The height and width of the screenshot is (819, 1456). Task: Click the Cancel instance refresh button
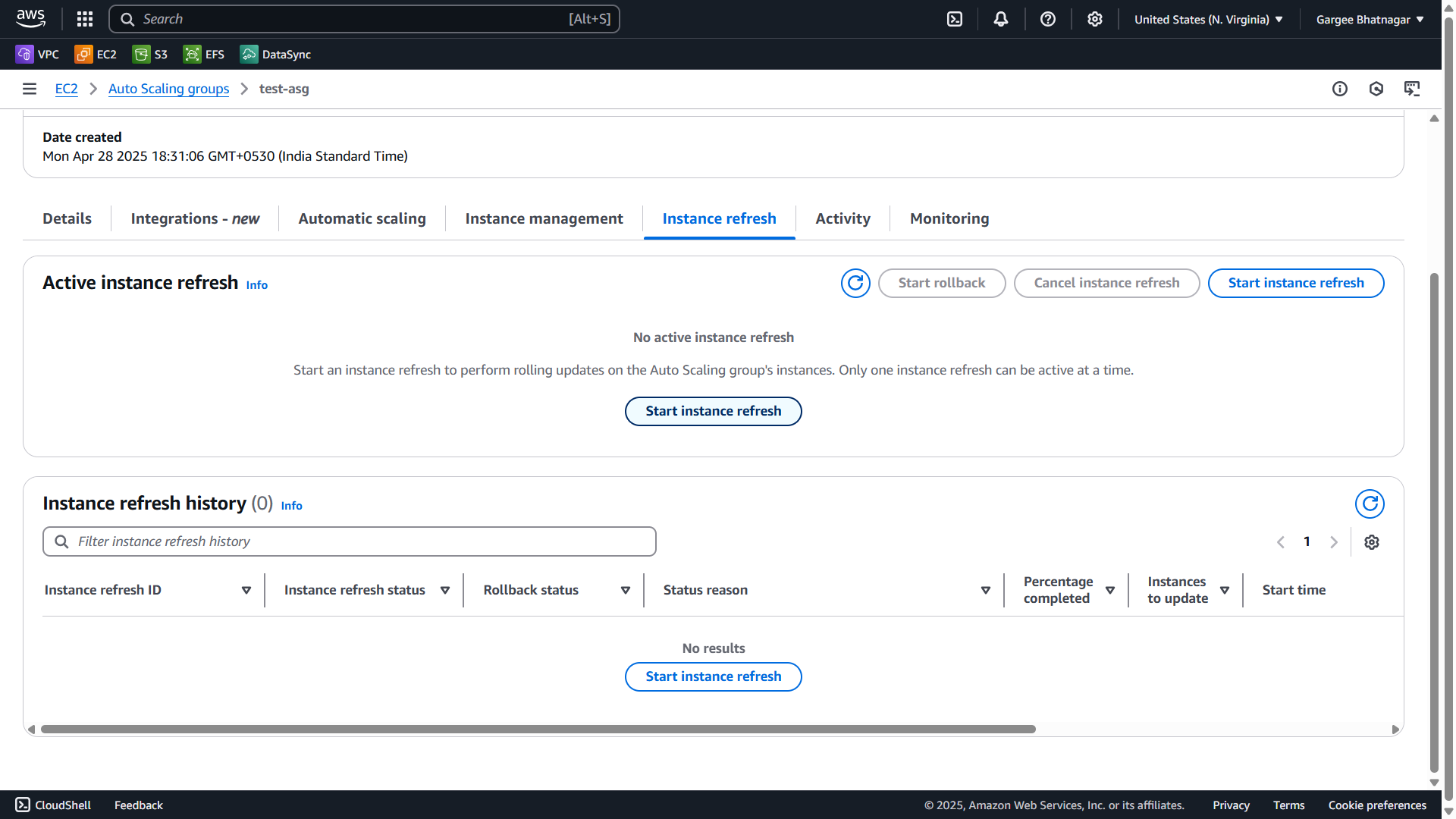coord(1106,283)
